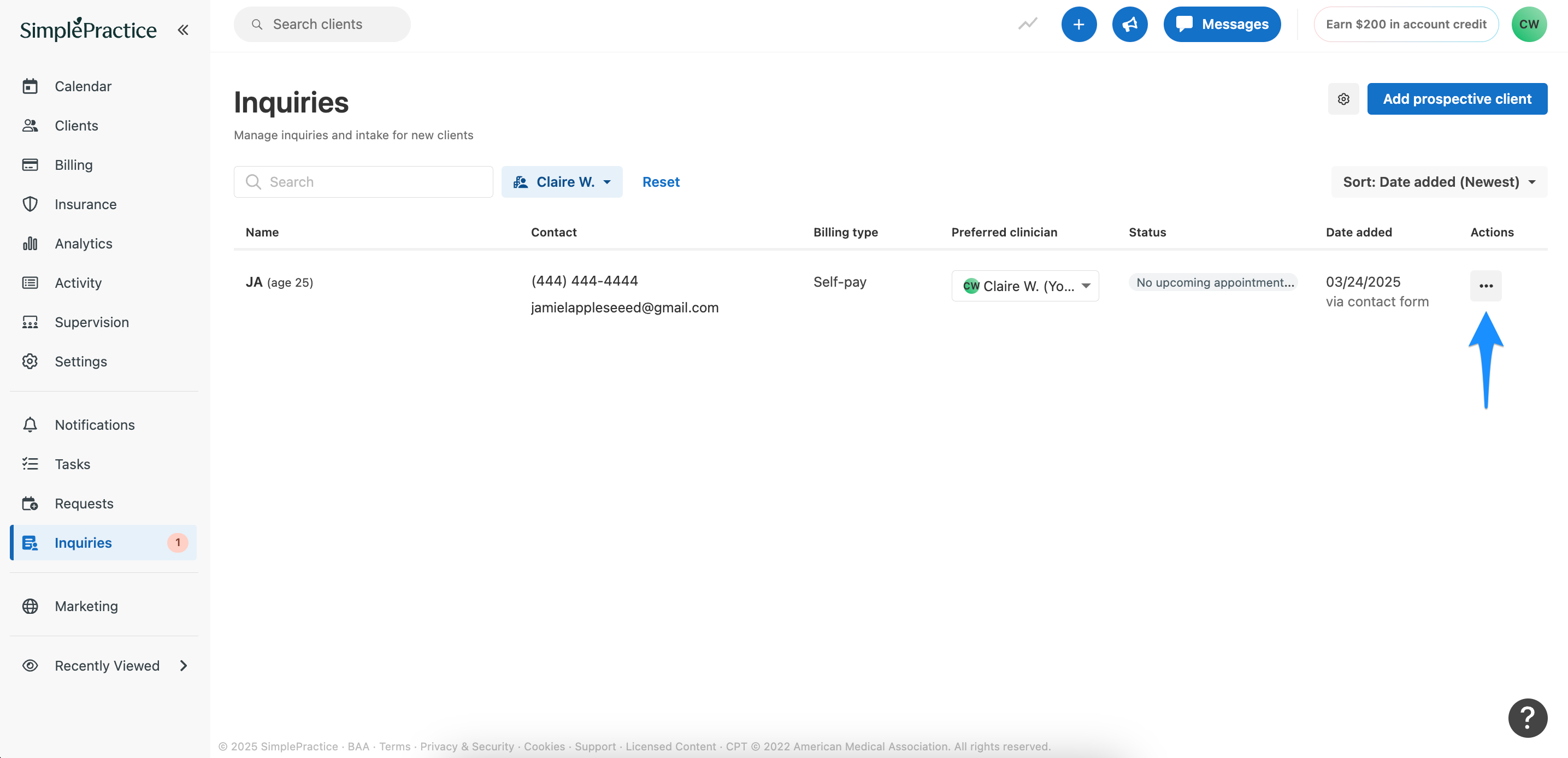Open the JA (age 25) inquiry

[279, 282]
